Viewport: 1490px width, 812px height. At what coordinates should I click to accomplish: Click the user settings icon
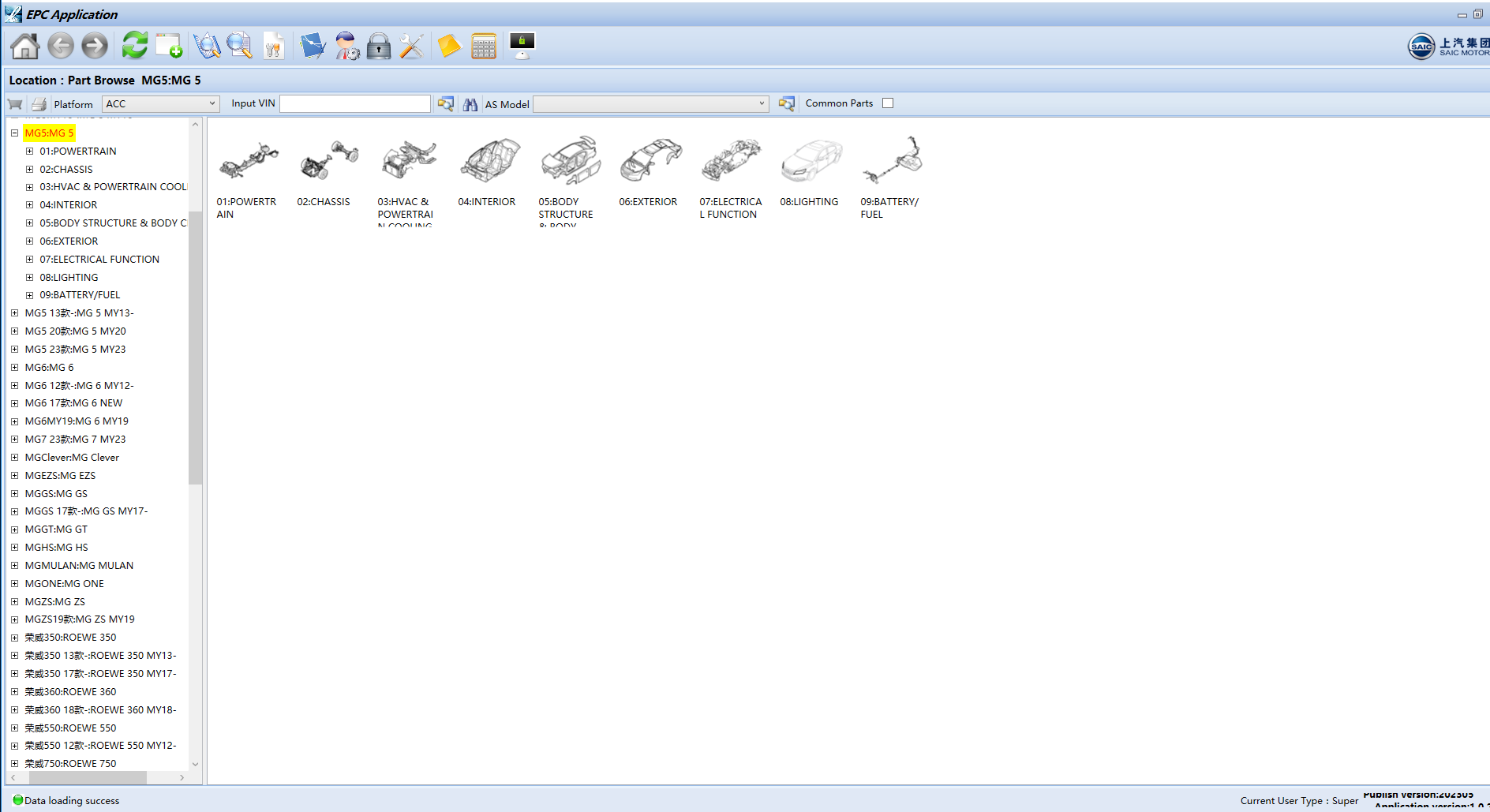tap(346, 47)
